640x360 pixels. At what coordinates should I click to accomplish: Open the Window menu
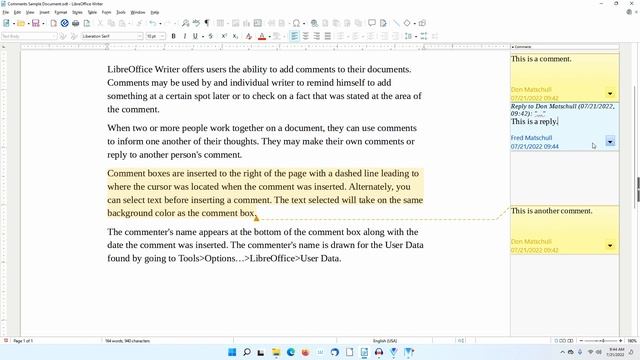click(x=138, y=12)
